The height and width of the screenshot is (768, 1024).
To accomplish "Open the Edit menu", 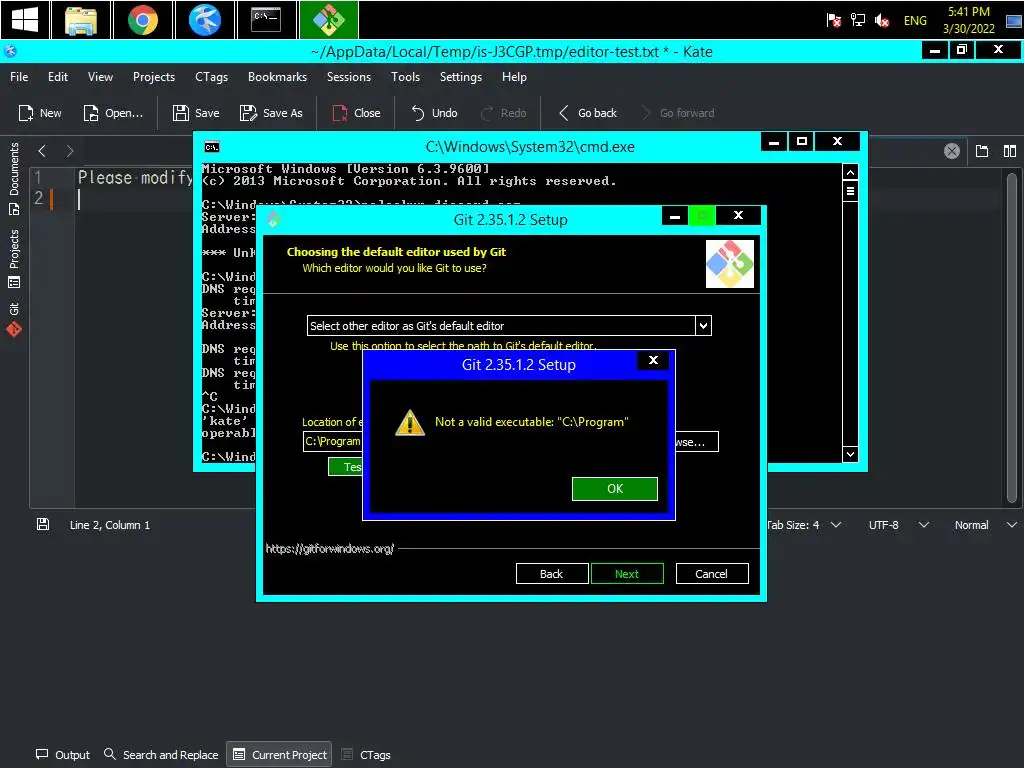I will coord(57,77).
